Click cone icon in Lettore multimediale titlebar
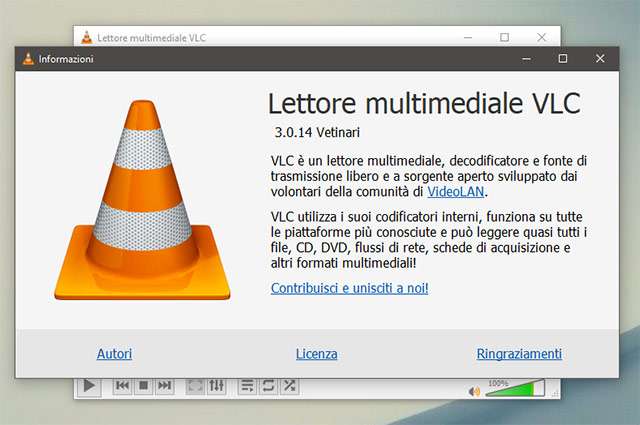 pyautogui.click(x=87, y=38)
